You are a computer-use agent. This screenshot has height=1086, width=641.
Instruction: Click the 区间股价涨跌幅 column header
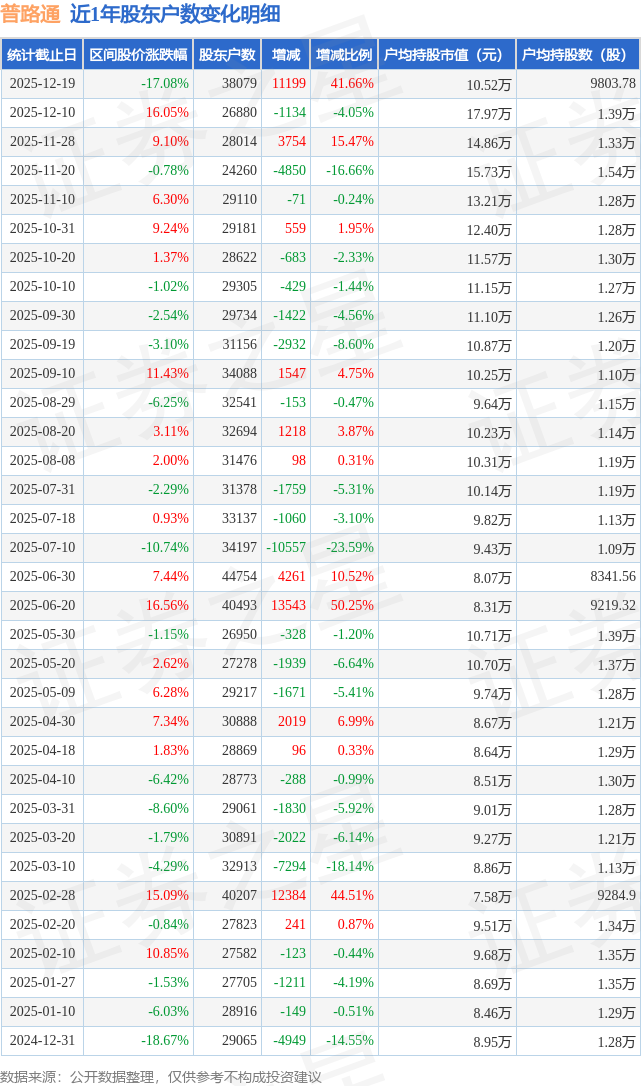tap(137, 55)
